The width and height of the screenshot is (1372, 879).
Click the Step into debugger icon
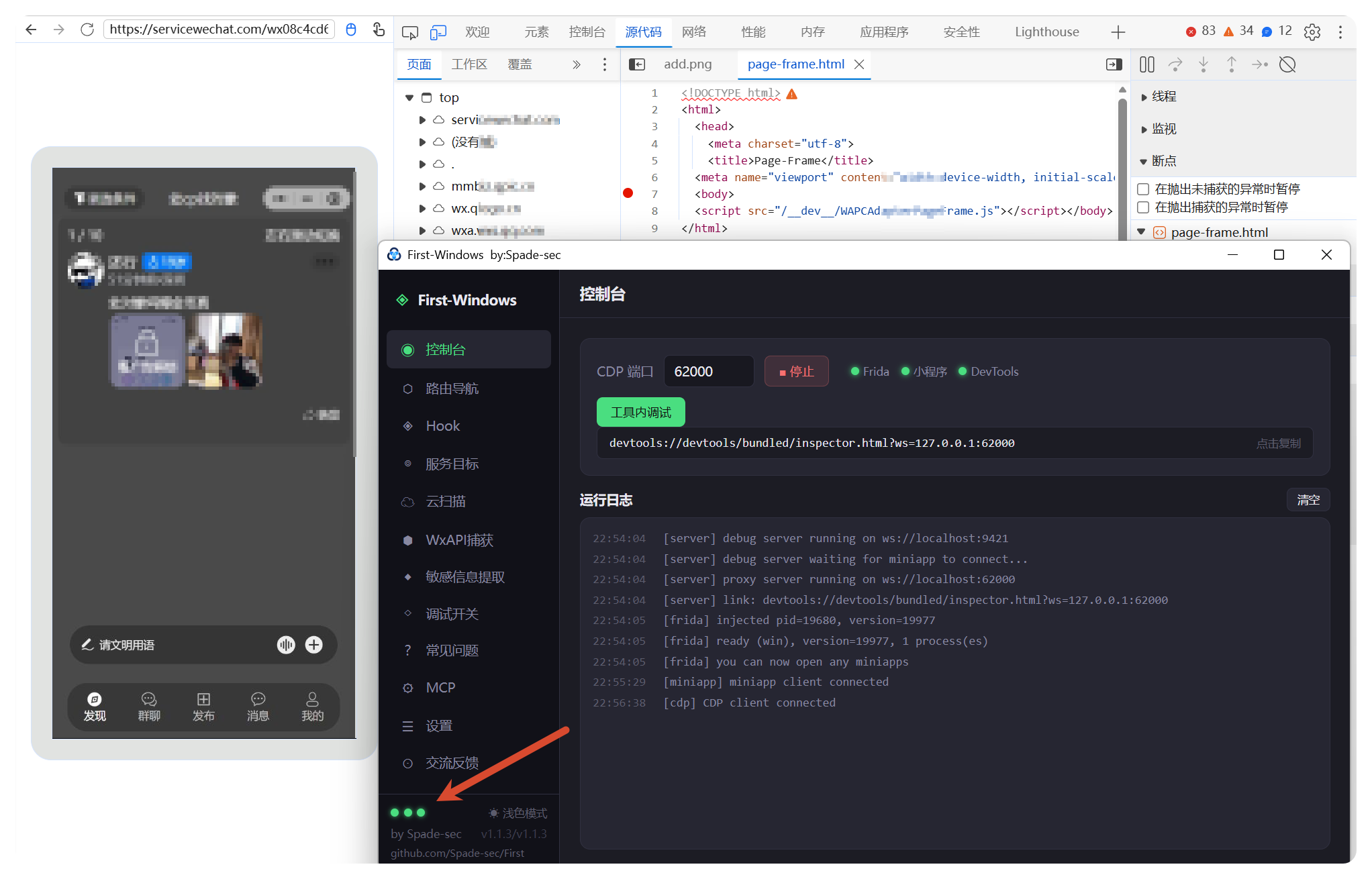point(1204,64)
